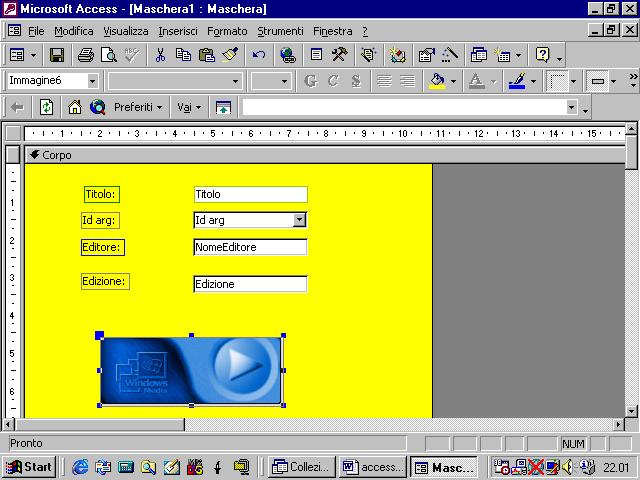640x480 pixels.
Task: Apply the fill/back color bucket
Action: tap(437, 81)
